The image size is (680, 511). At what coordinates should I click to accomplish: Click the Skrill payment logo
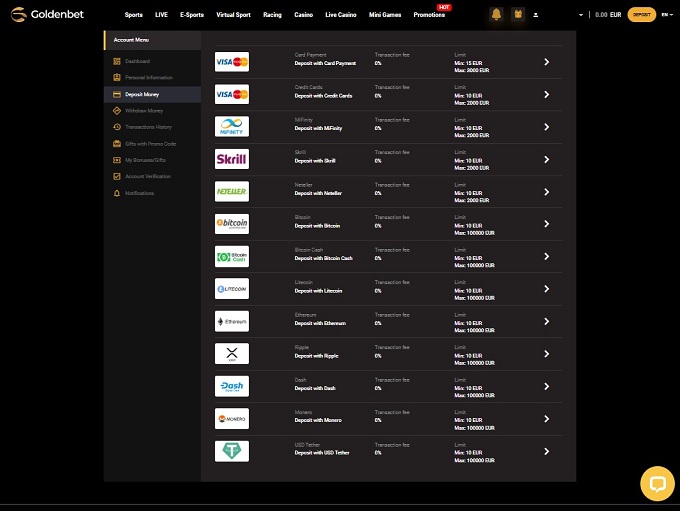(232, 159)
